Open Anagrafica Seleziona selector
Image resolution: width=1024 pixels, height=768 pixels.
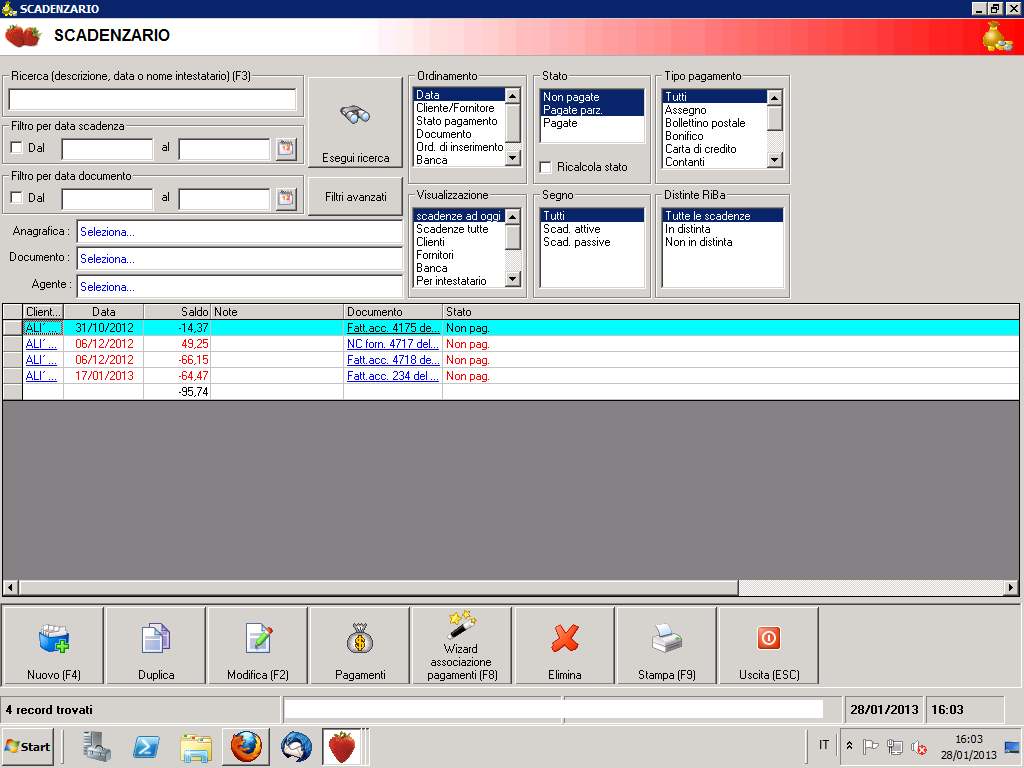pyautogui.click(x=240, y=232)
